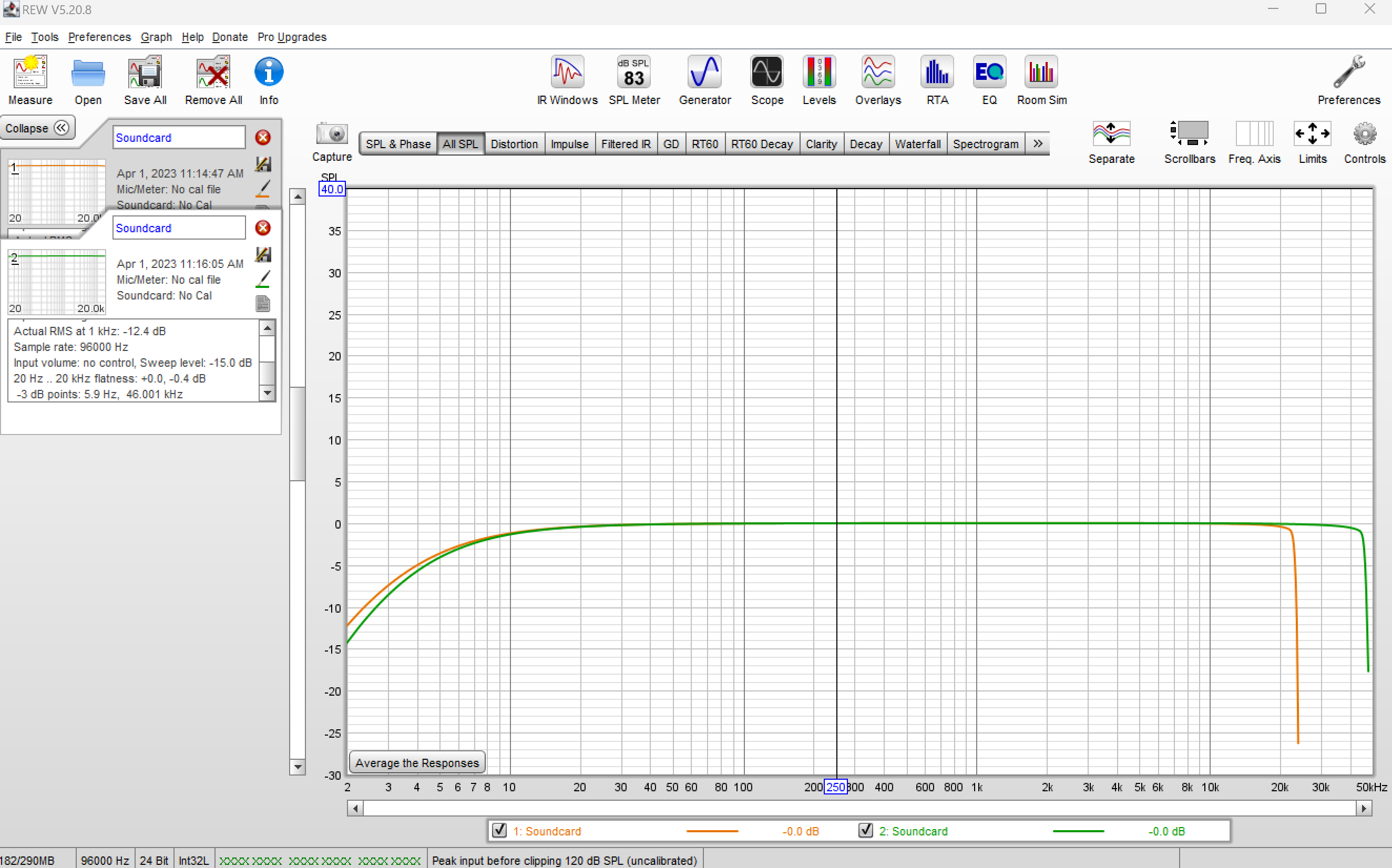Click vertical axis scroll down arrow

click(298, 767)
